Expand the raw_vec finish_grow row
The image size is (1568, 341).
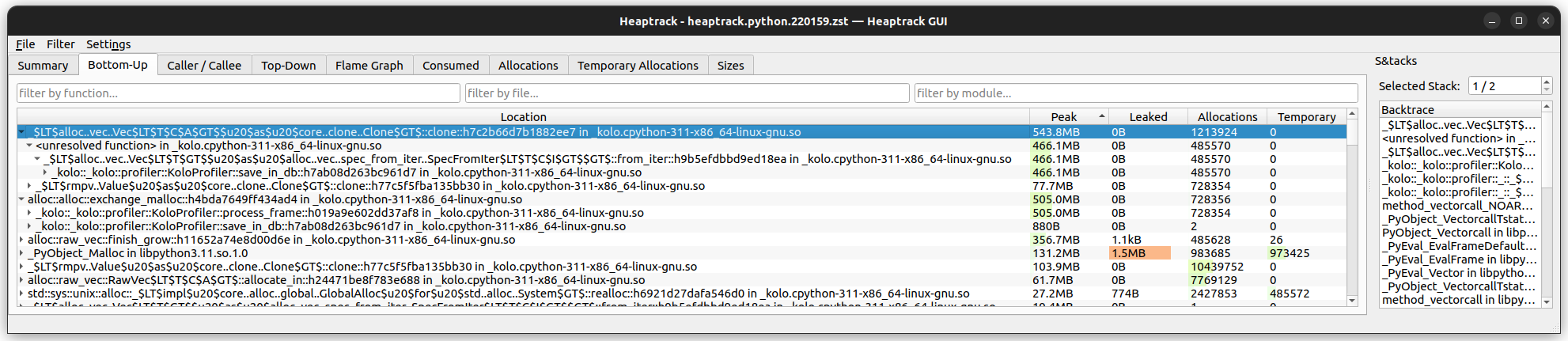[21, 240]
